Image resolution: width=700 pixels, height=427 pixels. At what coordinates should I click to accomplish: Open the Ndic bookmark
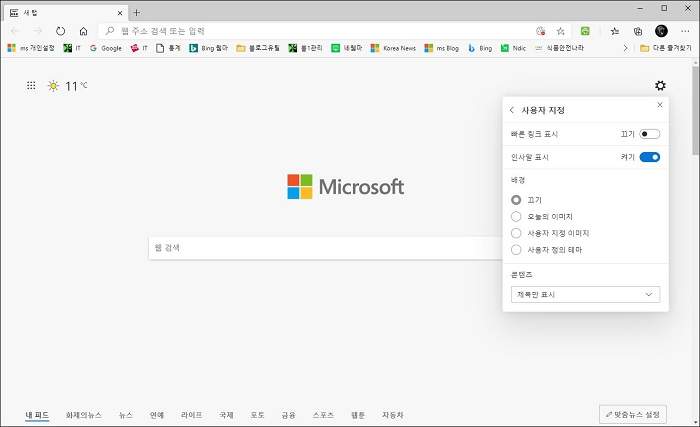513,48
